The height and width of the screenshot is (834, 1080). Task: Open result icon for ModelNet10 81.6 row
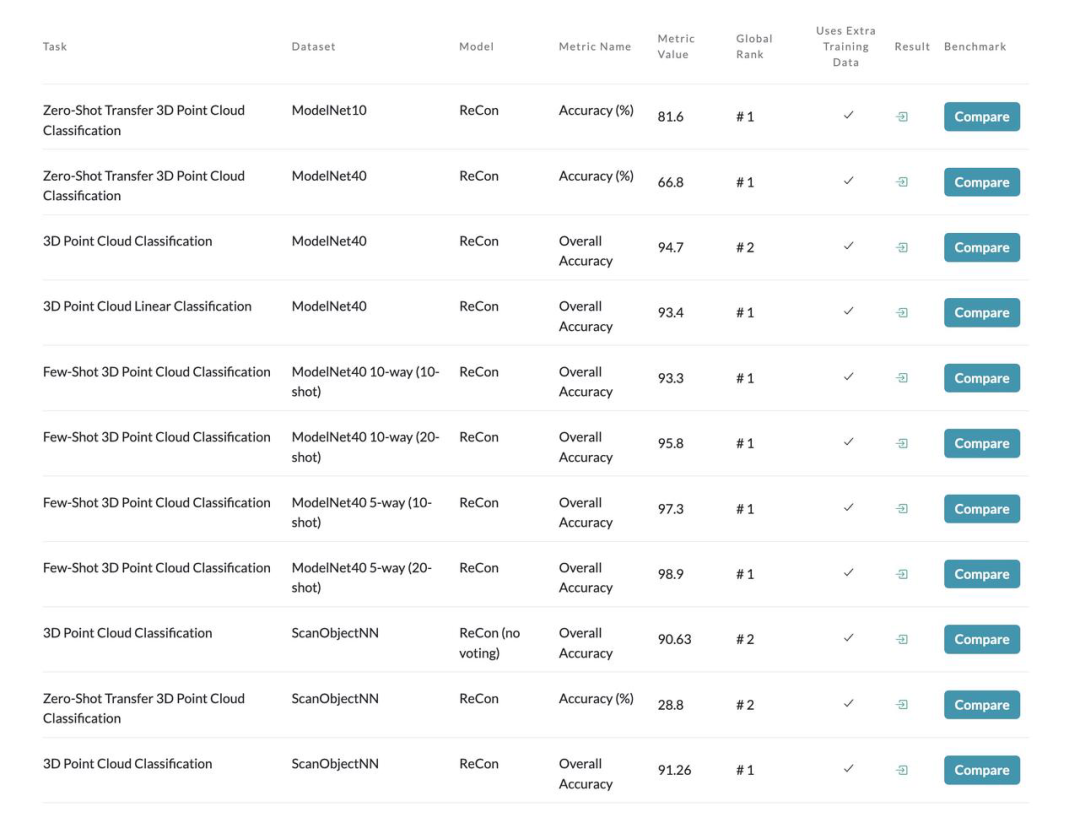pos(901,116)
